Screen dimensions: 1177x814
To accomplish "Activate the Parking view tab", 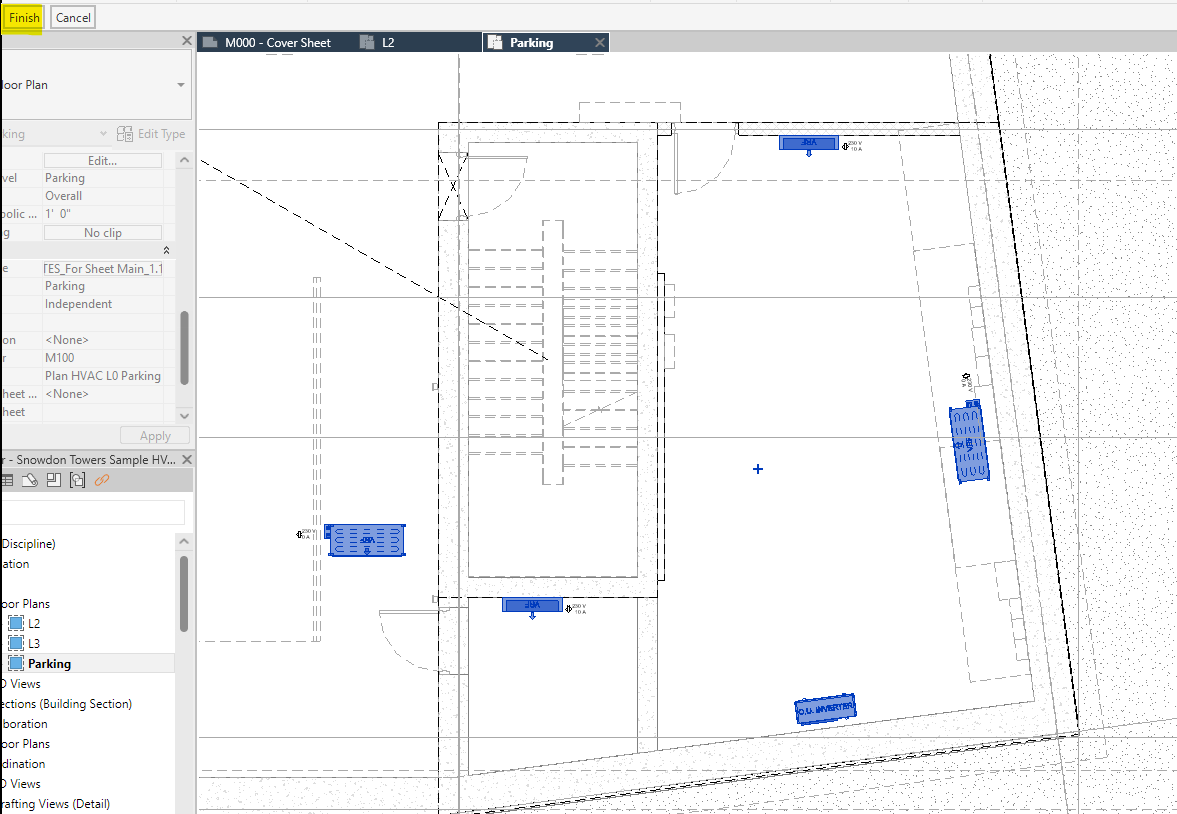I will (531, 43).
